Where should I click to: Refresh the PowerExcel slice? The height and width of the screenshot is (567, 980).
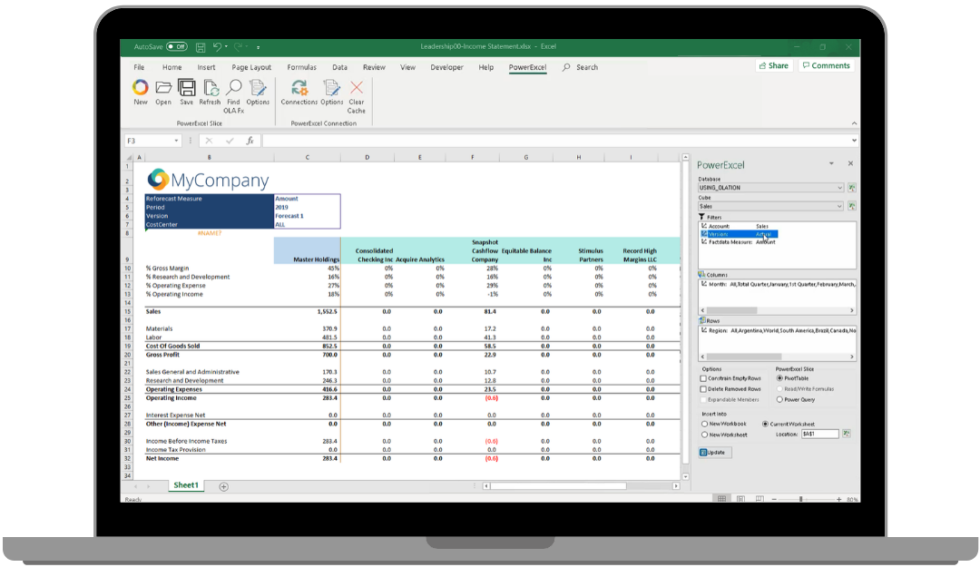(x=209, y=90)
